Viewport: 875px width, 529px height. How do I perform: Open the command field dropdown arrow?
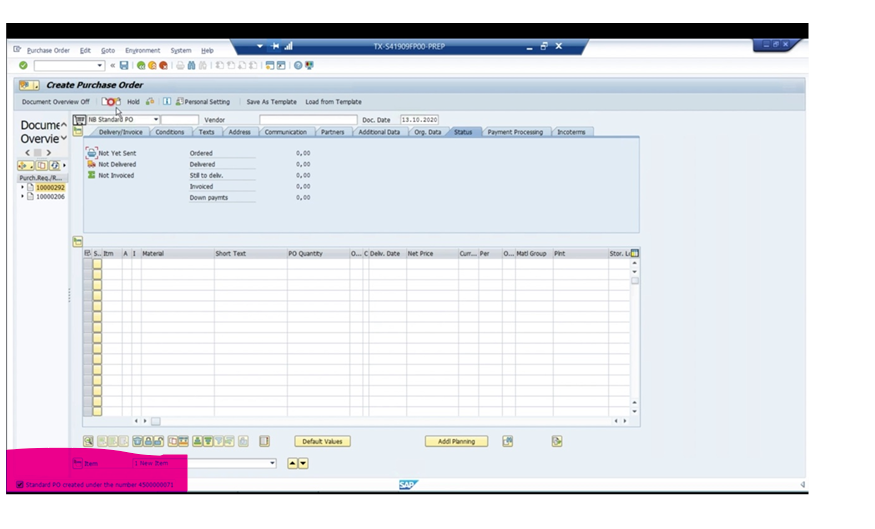99,65
